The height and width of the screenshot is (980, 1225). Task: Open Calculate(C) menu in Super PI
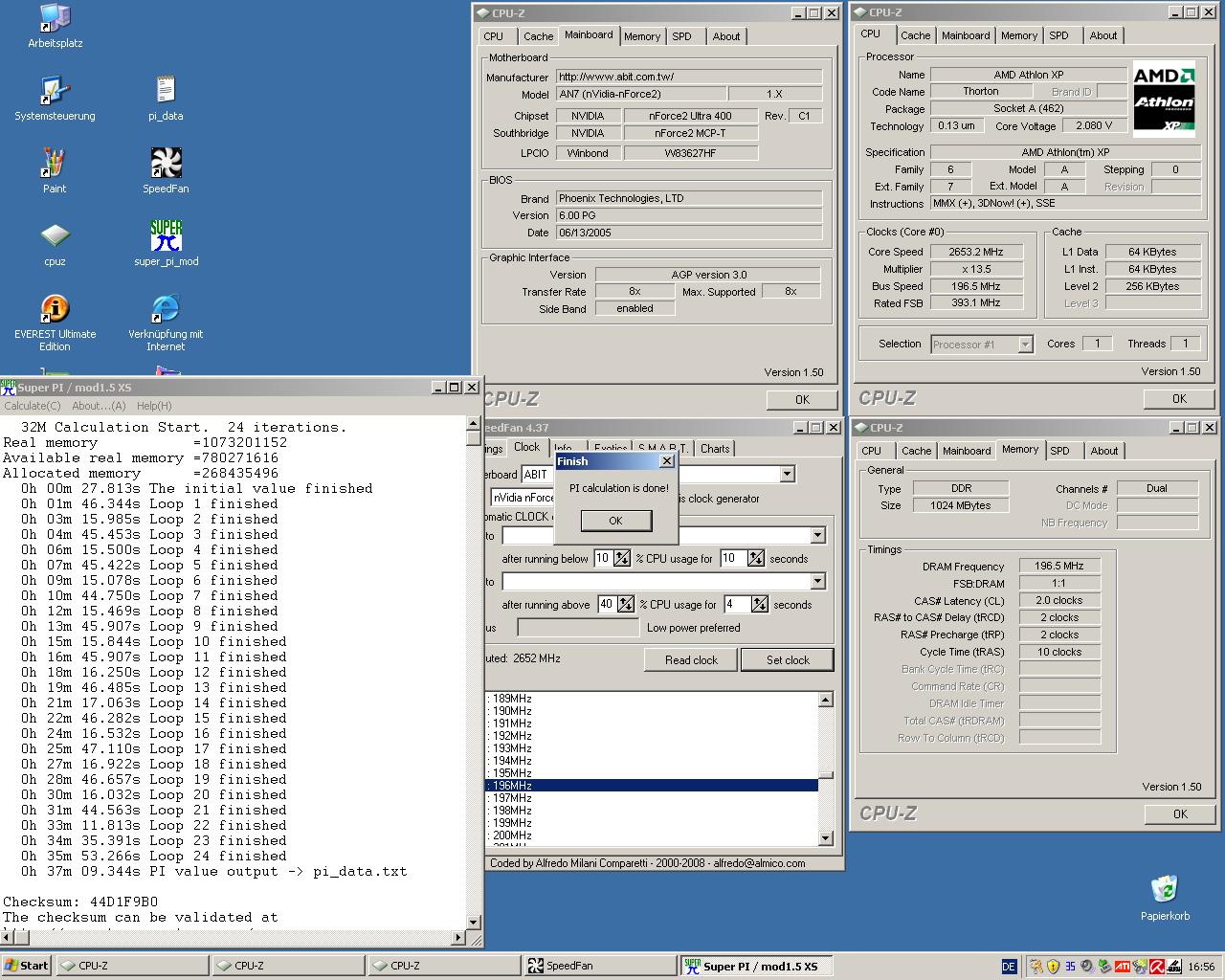coord(32,406)
